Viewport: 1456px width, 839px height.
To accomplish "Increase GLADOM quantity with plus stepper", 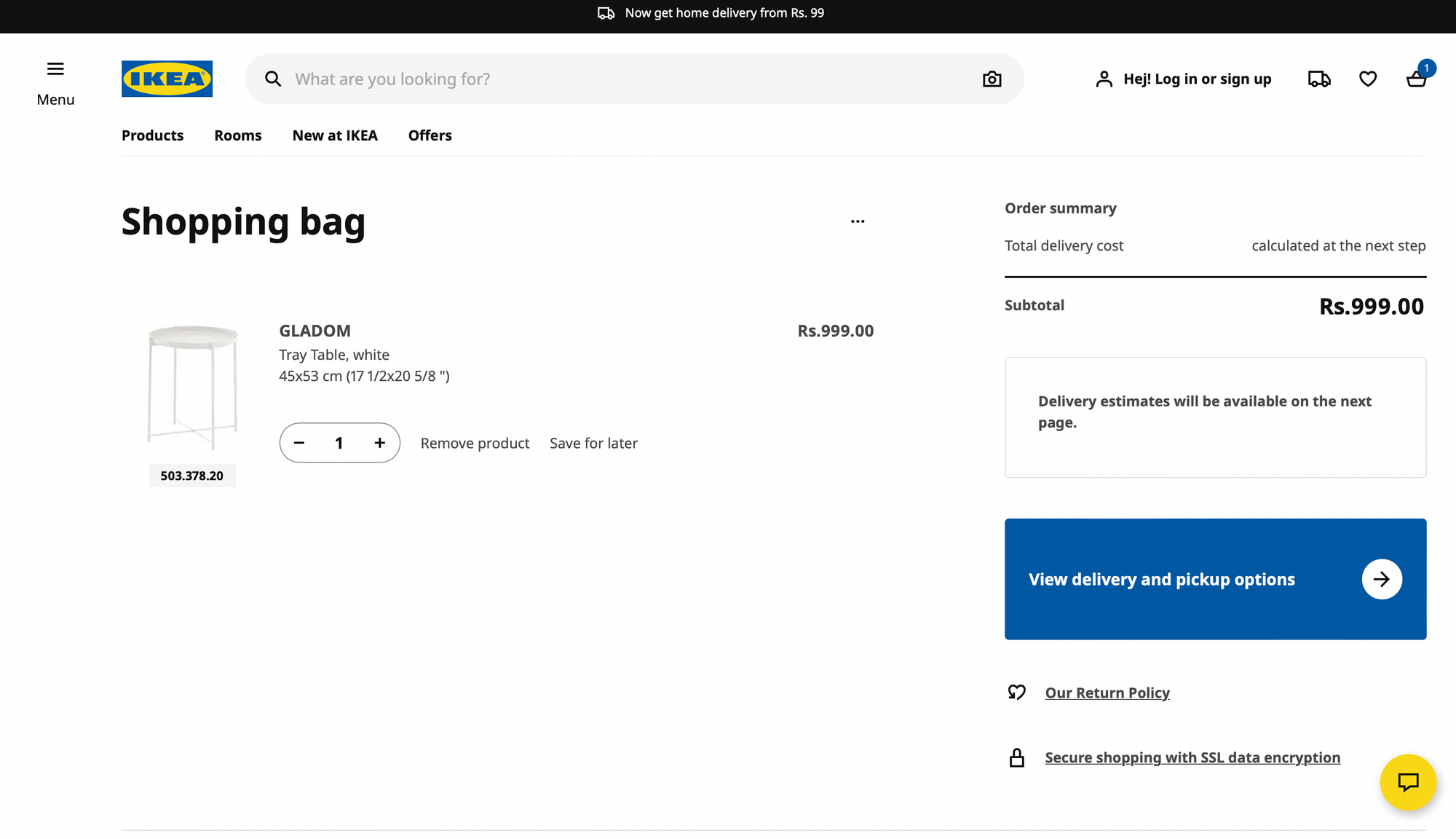I will tap(379, 442).
